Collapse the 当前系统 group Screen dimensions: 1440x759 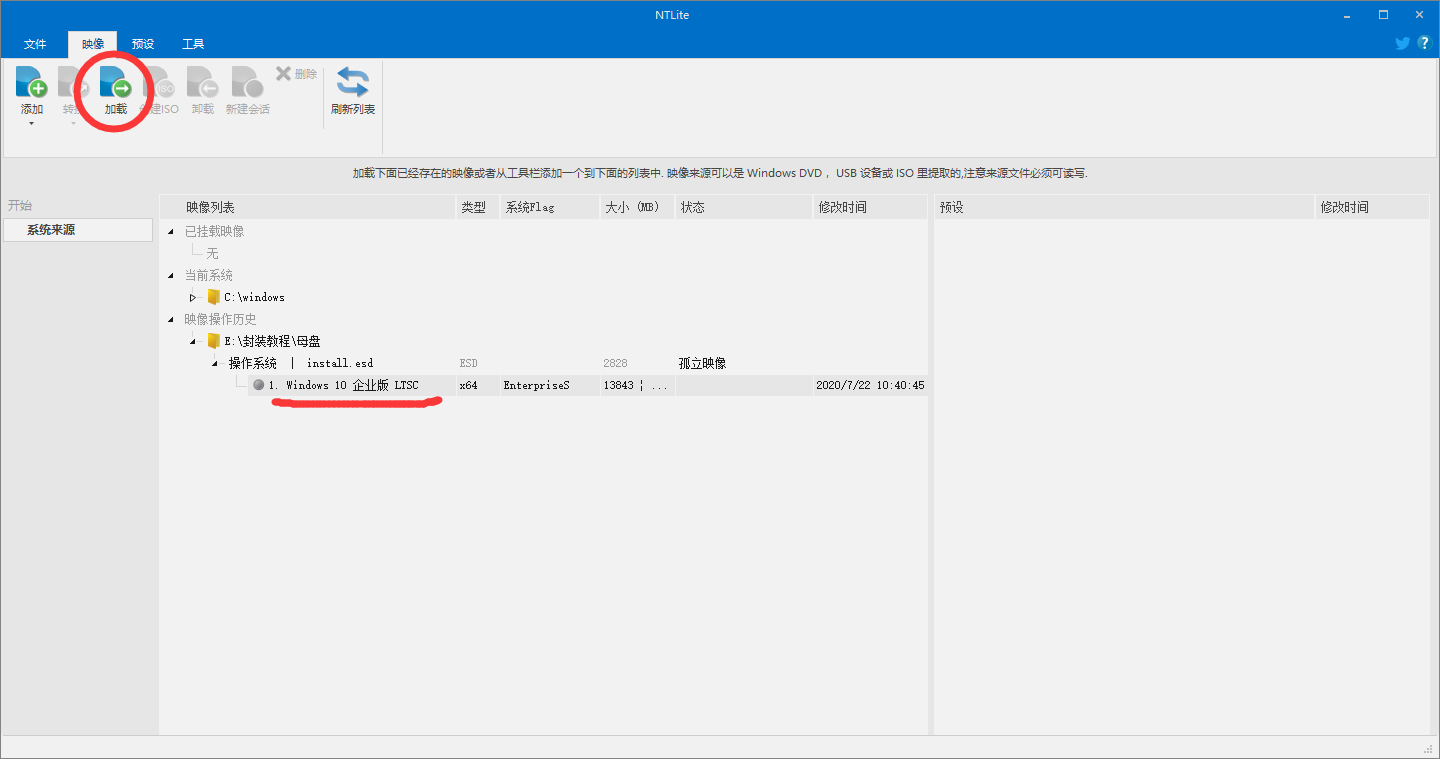click(170, 276)
